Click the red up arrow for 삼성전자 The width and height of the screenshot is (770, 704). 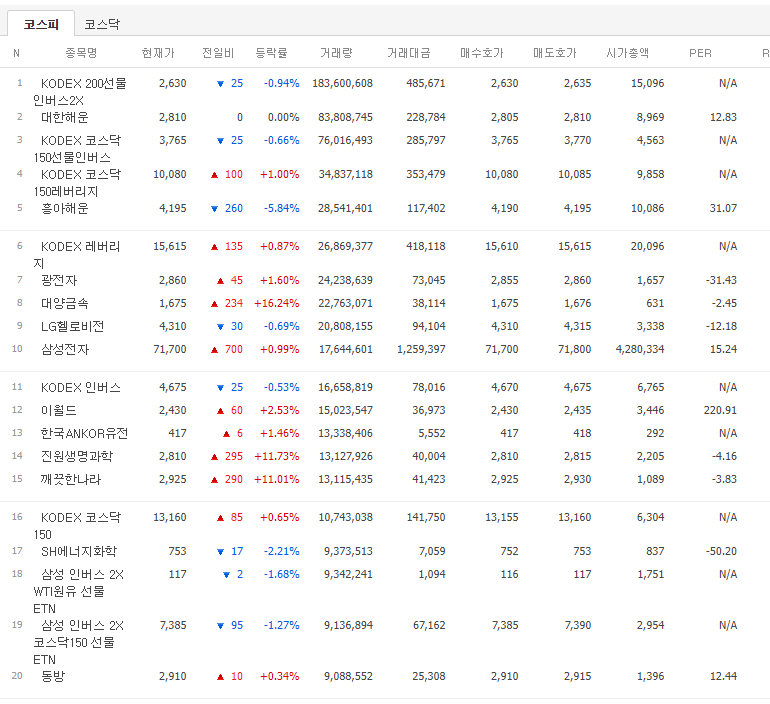point(214,350)
